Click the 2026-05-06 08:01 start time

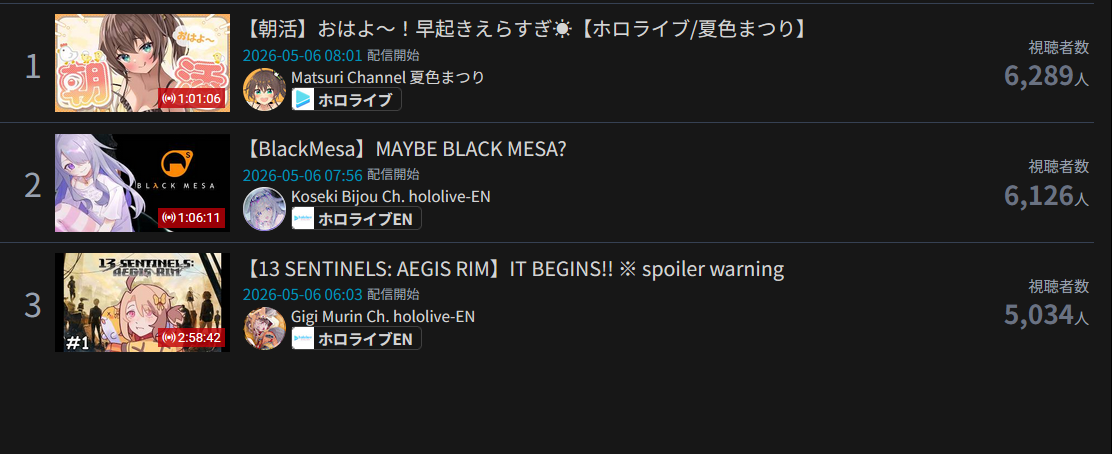(303, 55)
